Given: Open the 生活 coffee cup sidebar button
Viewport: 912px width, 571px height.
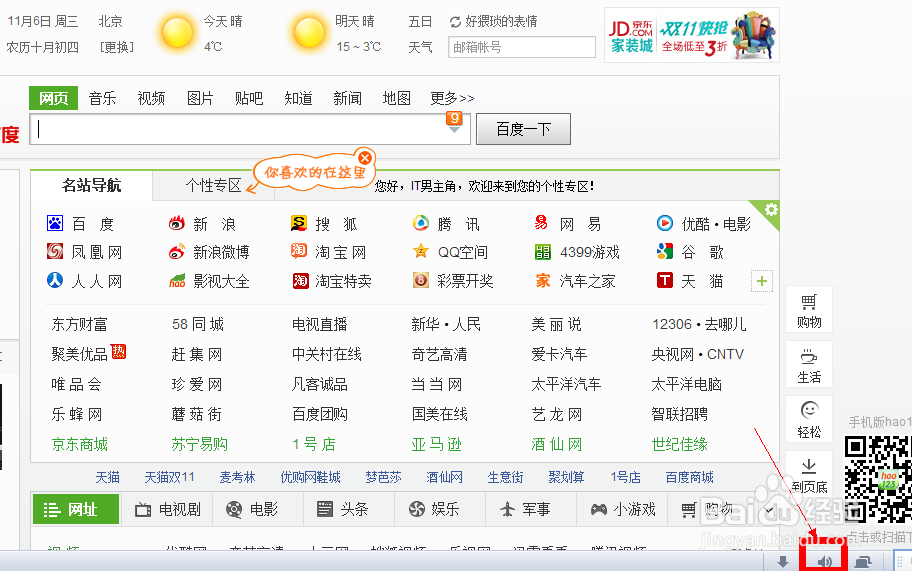Looking at the screenshot, I should coord(809,364).
